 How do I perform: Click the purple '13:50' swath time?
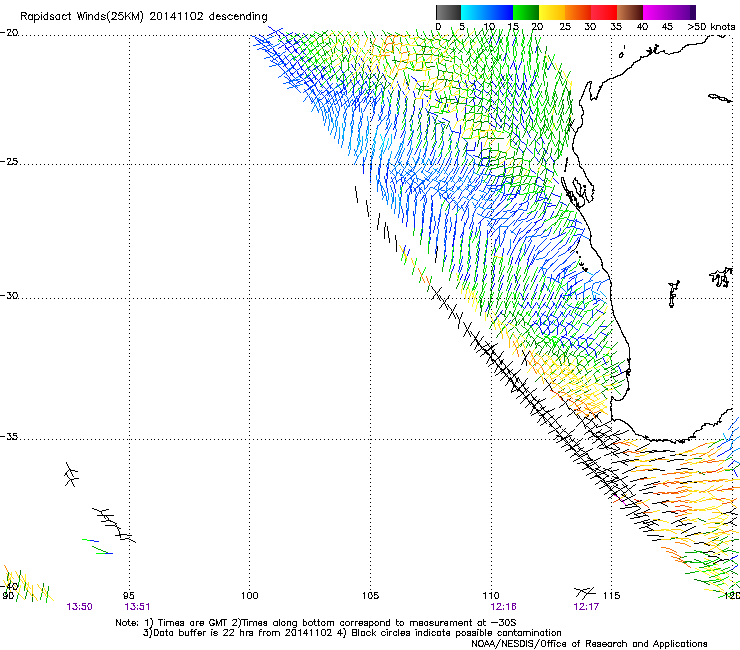[x=79, y=607]
